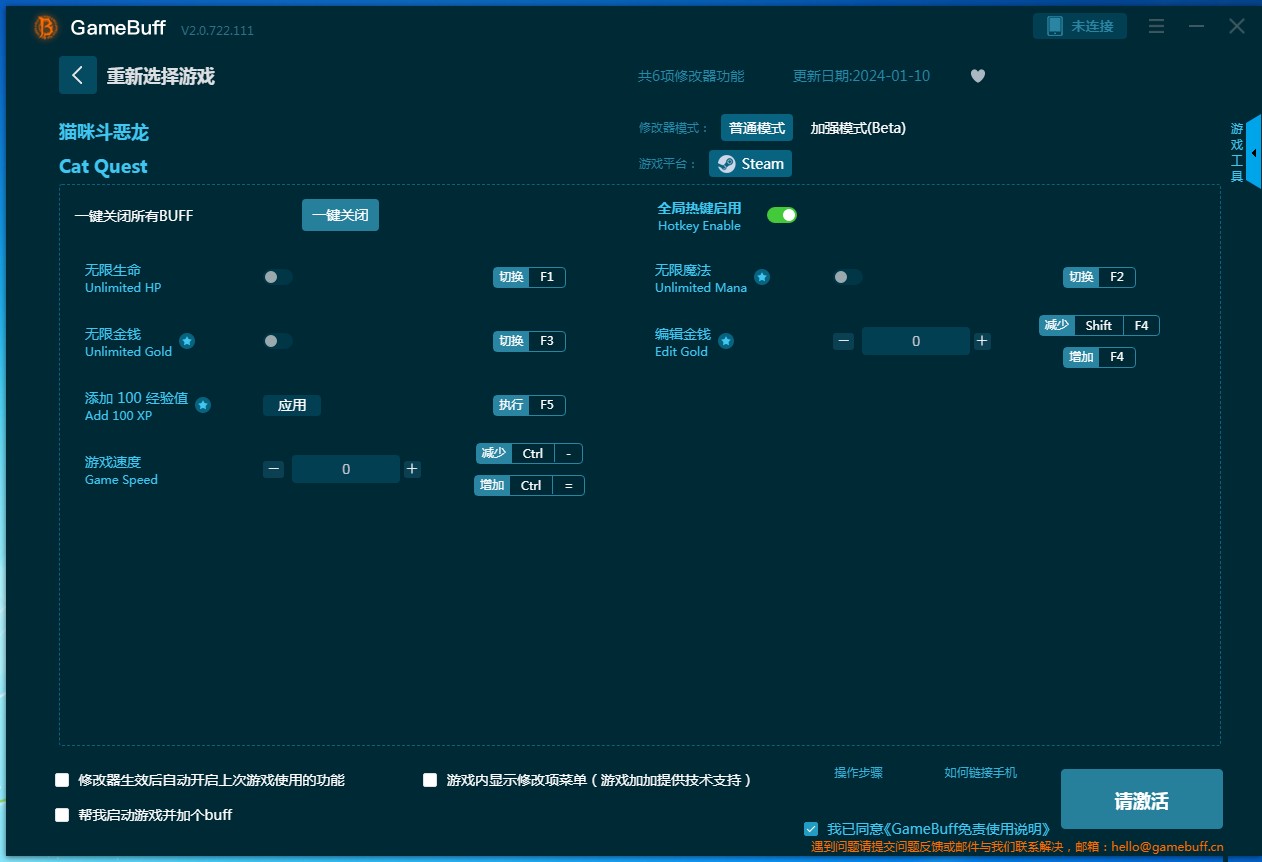
Task: Click the star icon beside Unlimited Gold
Action: point(187,341)
